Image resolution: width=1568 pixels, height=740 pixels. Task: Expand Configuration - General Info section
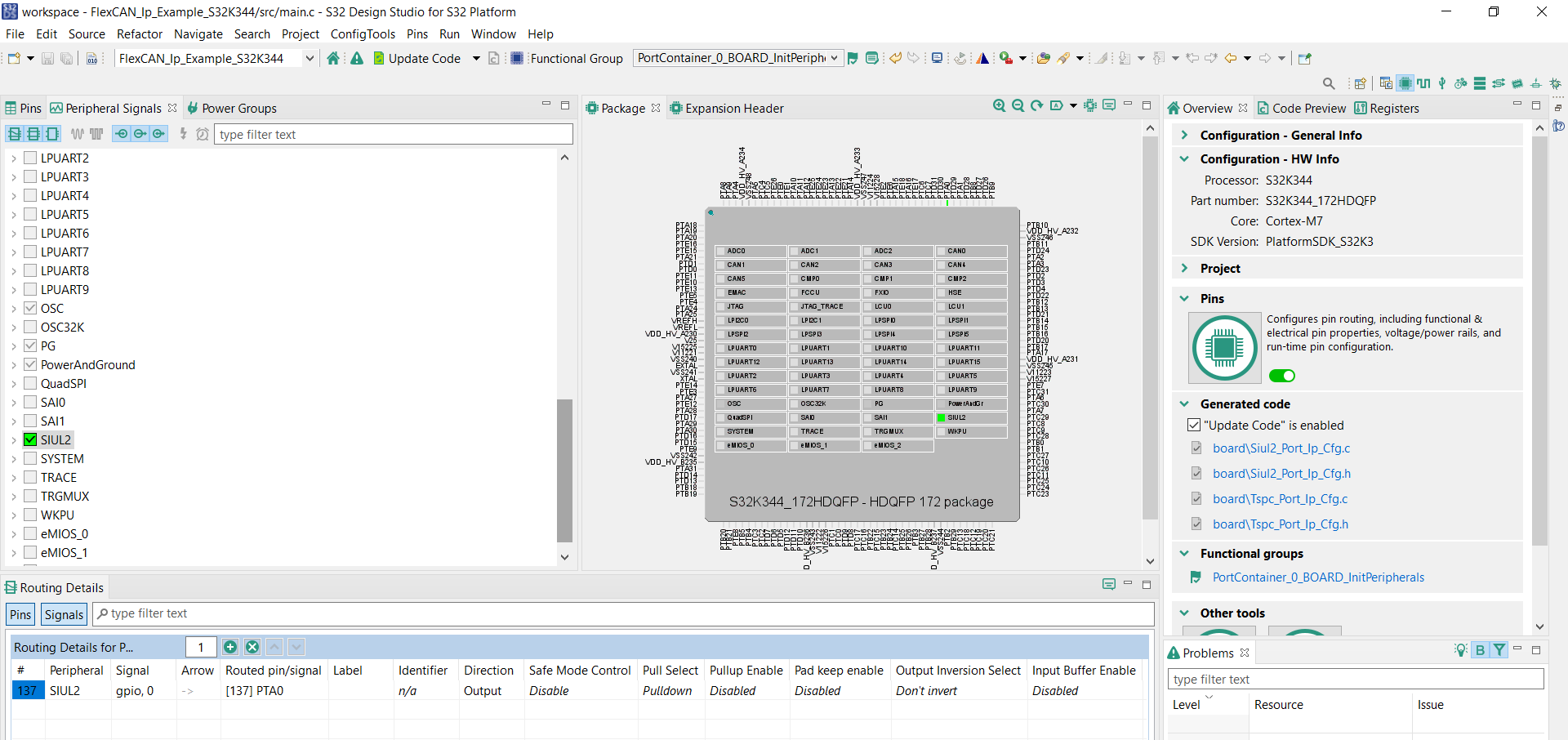pos(1185,136)
